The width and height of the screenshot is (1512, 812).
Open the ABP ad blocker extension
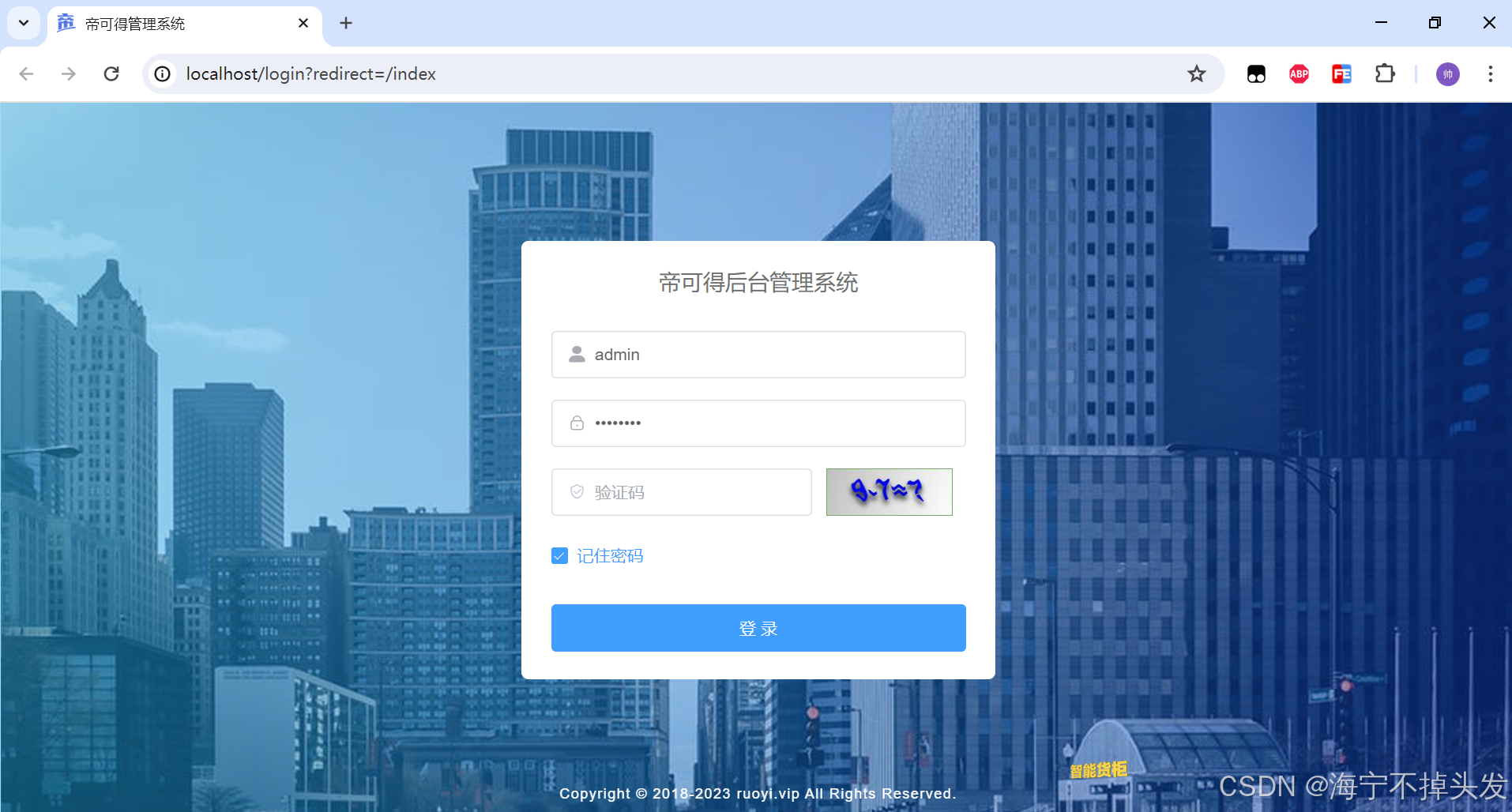coord(1299,74)
